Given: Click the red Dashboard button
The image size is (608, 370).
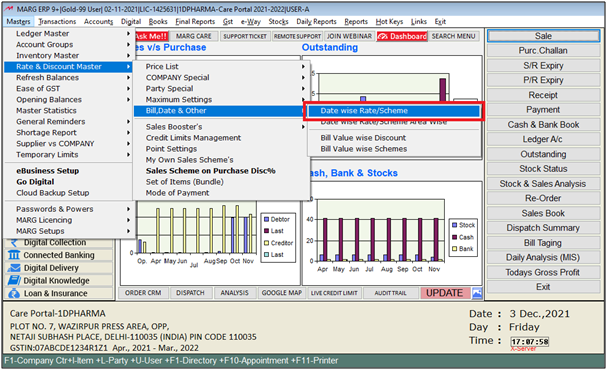Looking at the screenshot, I should click(x=402, y=36).
